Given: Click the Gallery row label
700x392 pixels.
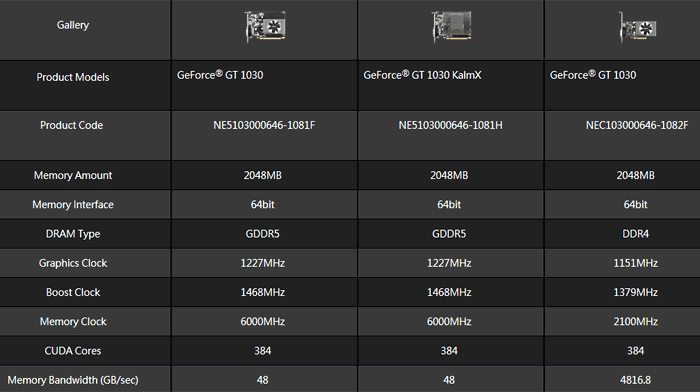Looking at the screenshot, I should tap(73, 25).
